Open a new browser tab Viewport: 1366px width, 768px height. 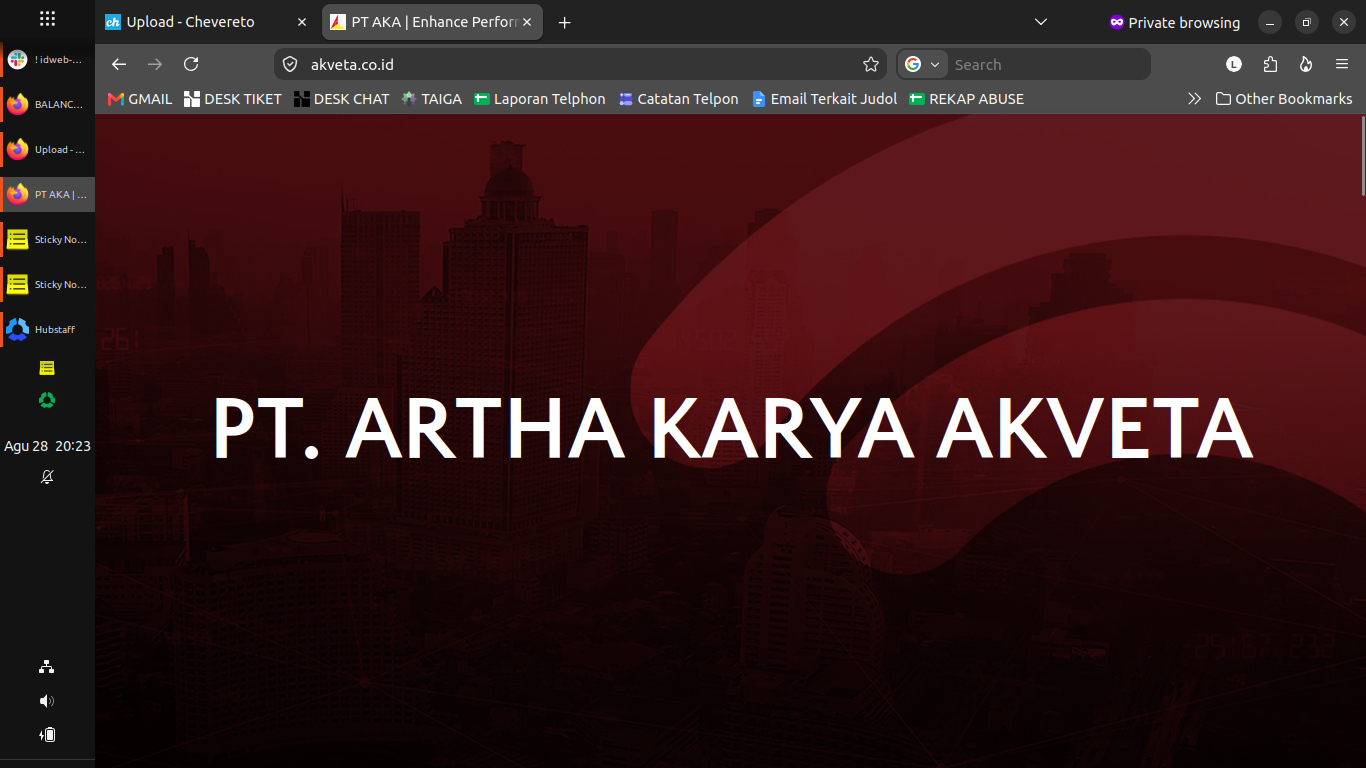pyautogui.click(x=565, y=22)
